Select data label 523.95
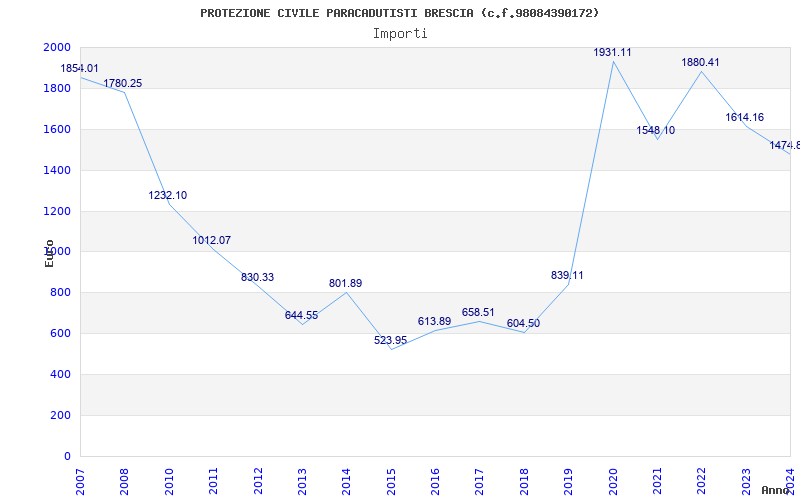Screen dimensions: 800x500 tap(390, 340)
